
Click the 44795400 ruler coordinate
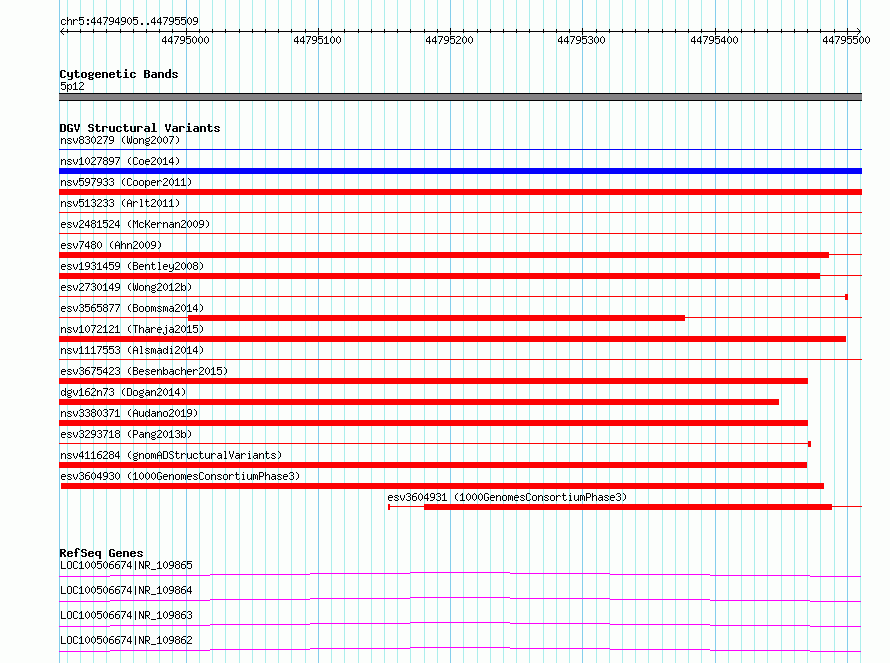pos(714,40)
